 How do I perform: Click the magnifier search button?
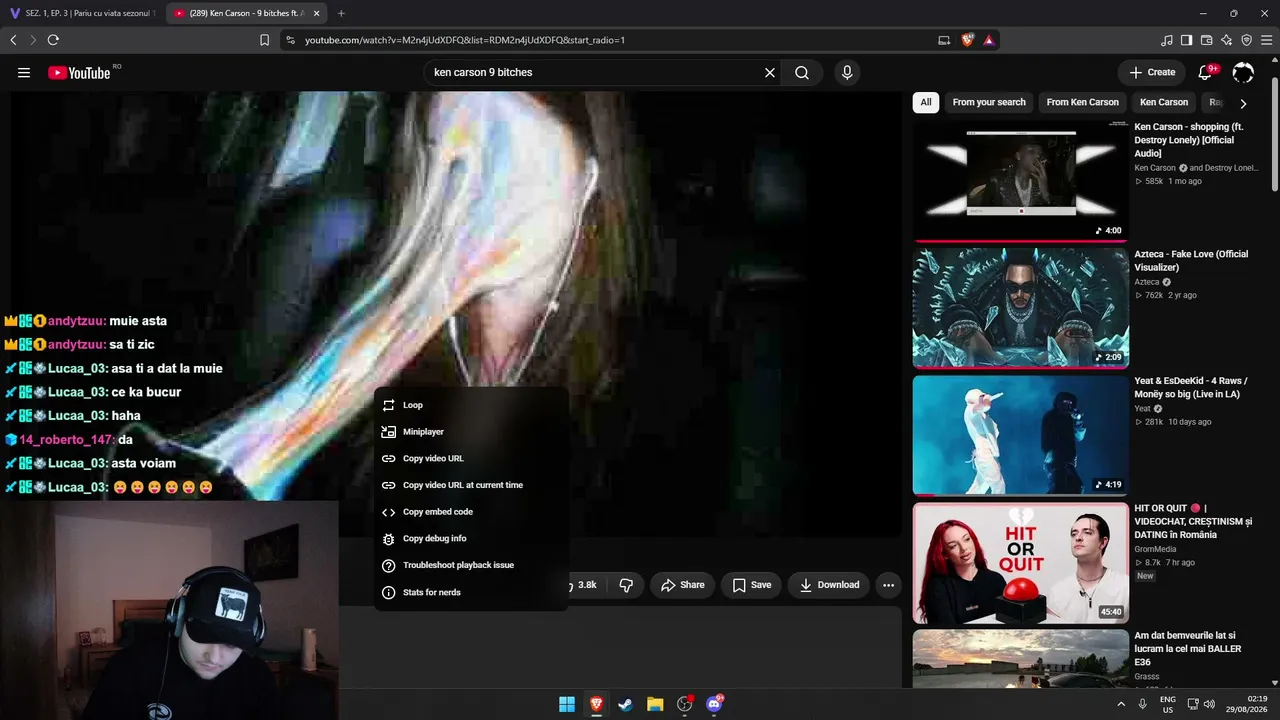tap(802, 73)
